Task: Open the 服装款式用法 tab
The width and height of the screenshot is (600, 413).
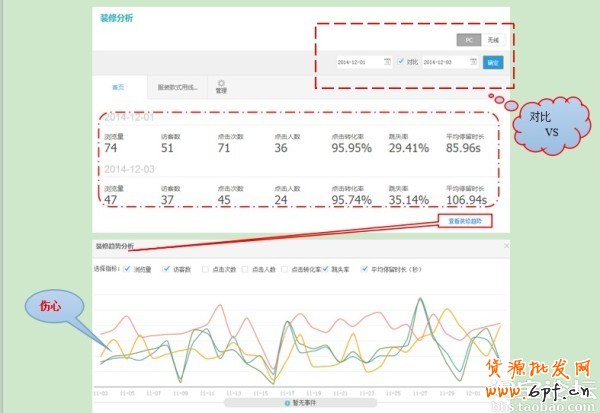Action: [177, 87]
